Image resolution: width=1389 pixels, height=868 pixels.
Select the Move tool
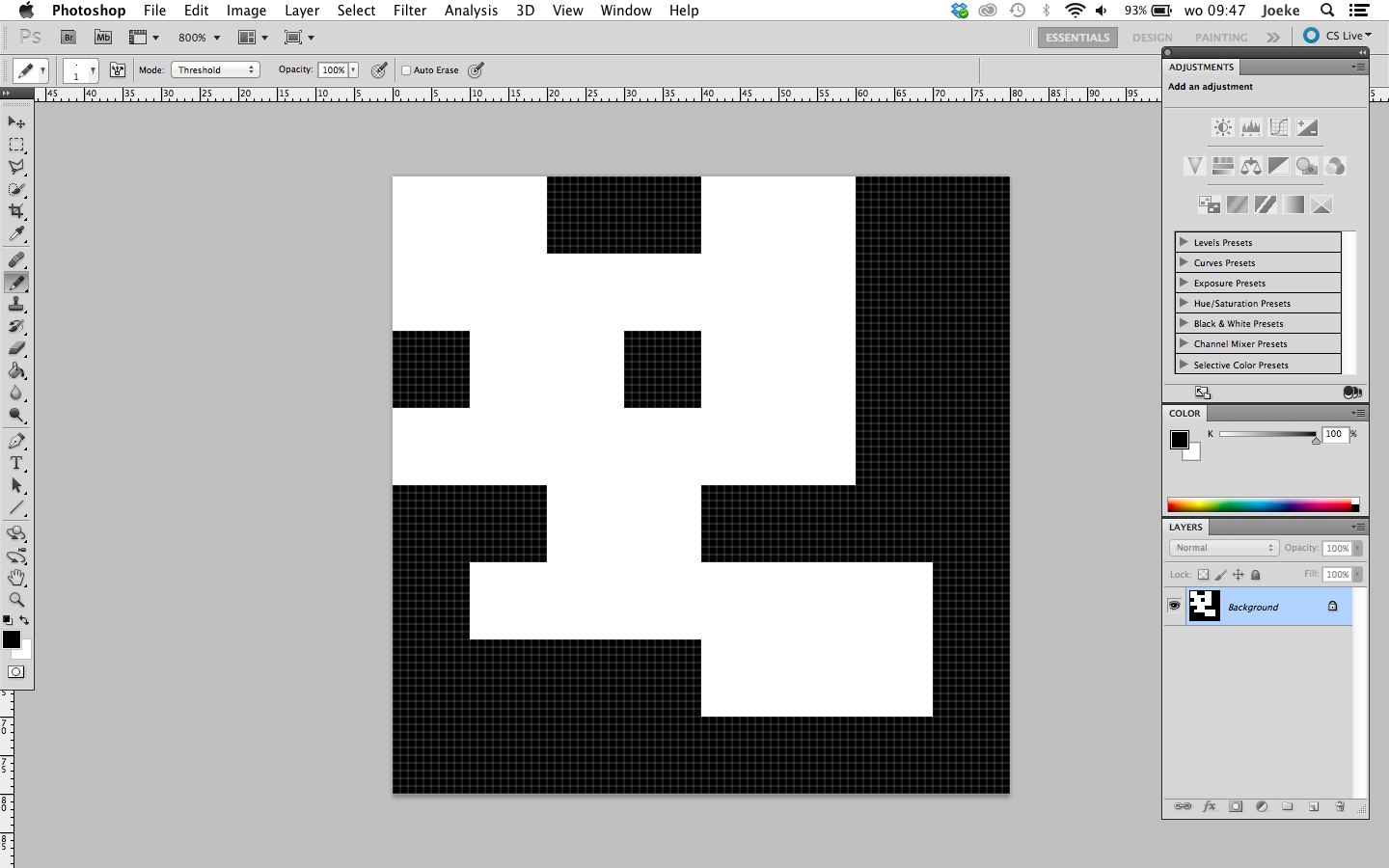click(16, 122)
